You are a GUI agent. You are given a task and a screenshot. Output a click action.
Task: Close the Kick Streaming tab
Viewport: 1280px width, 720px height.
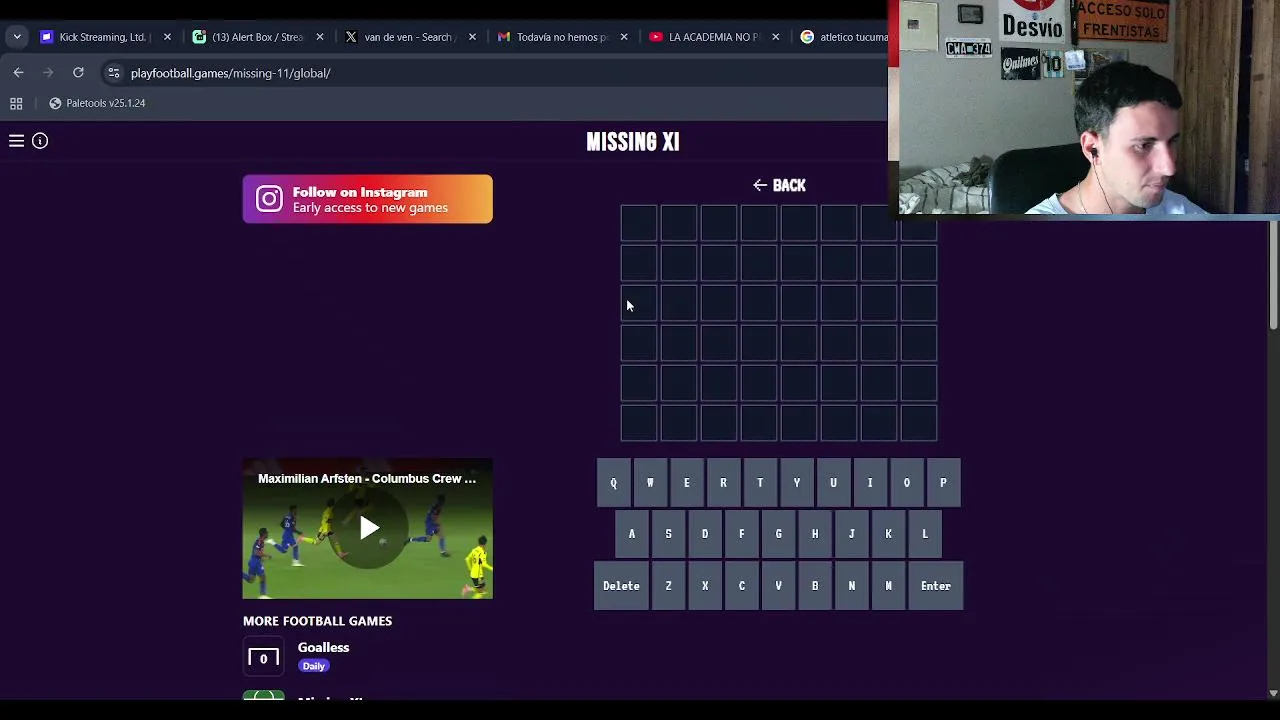(x=167, y=37)
